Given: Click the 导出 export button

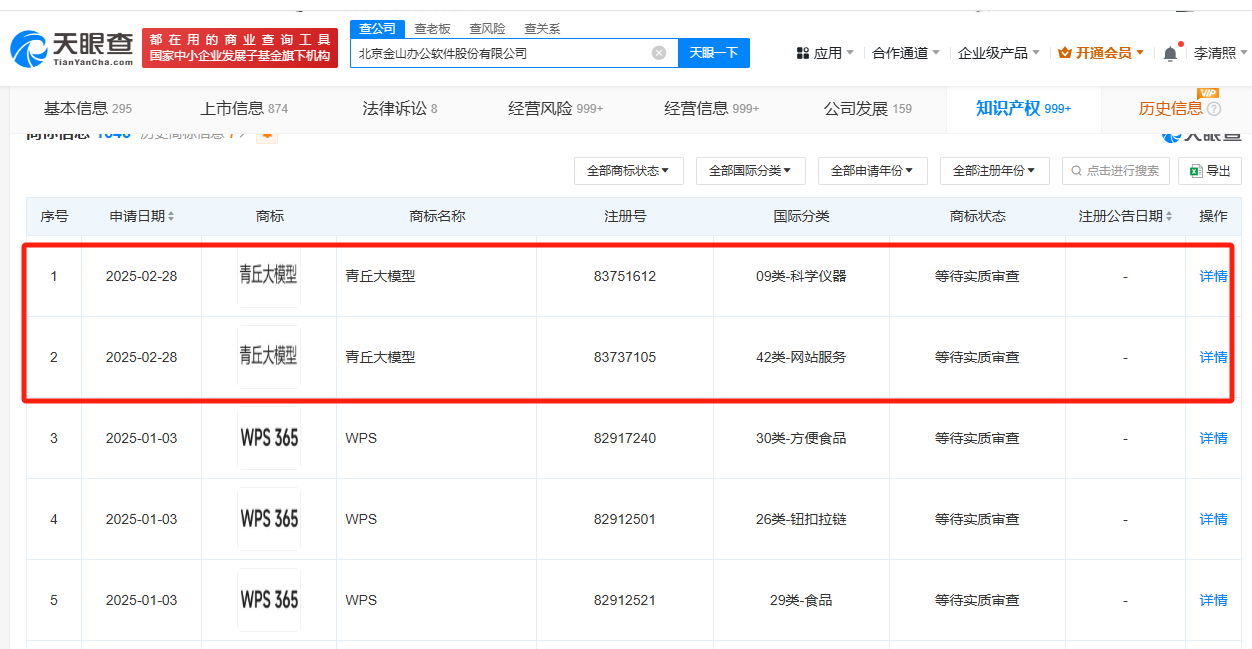Looking at the screenshot, I should [x=1210, y=171].
